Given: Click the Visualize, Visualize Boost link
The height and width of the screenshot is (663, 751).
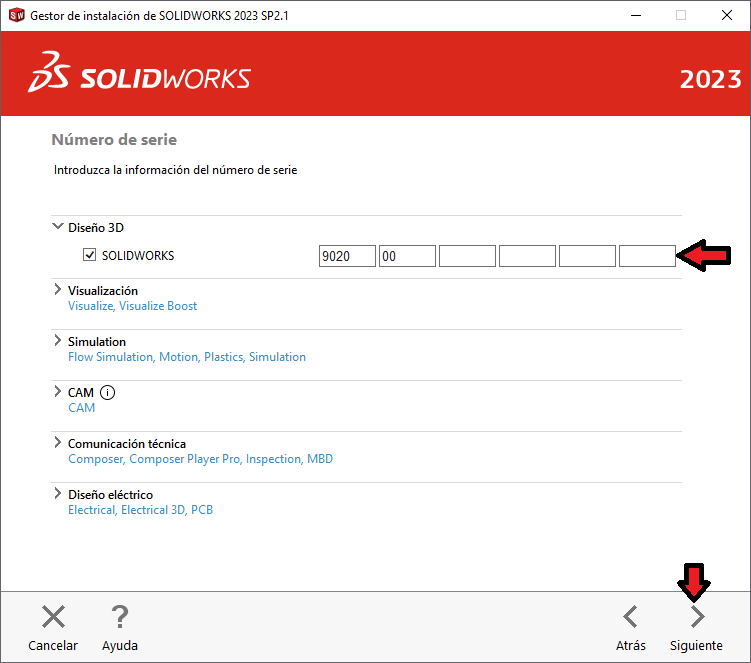Looking at the screenshot, I should 132,306.
